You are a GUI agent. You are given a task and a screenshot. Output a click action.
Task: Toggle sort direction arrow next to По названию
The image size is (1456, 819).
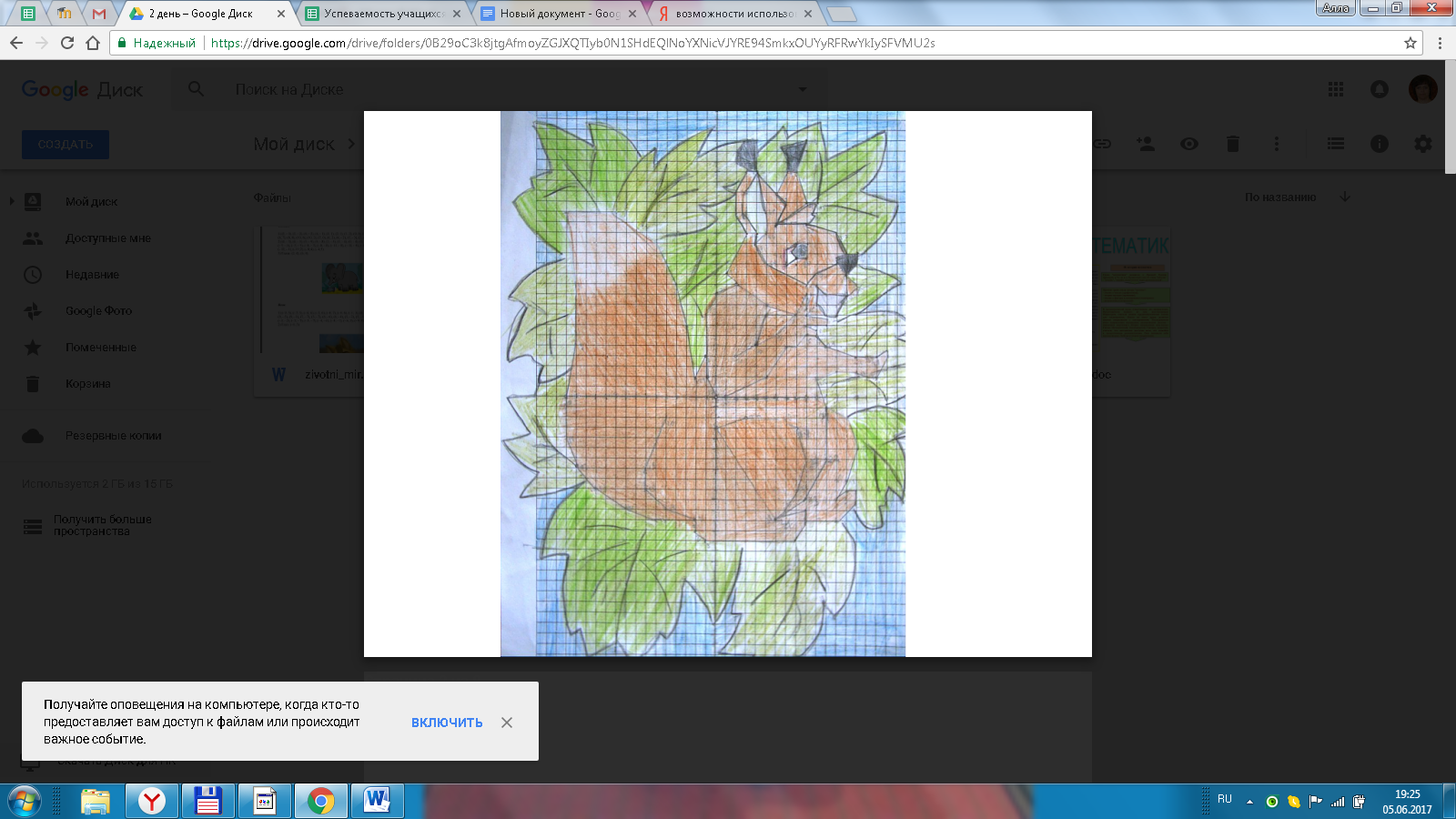tap(1345, 197)
